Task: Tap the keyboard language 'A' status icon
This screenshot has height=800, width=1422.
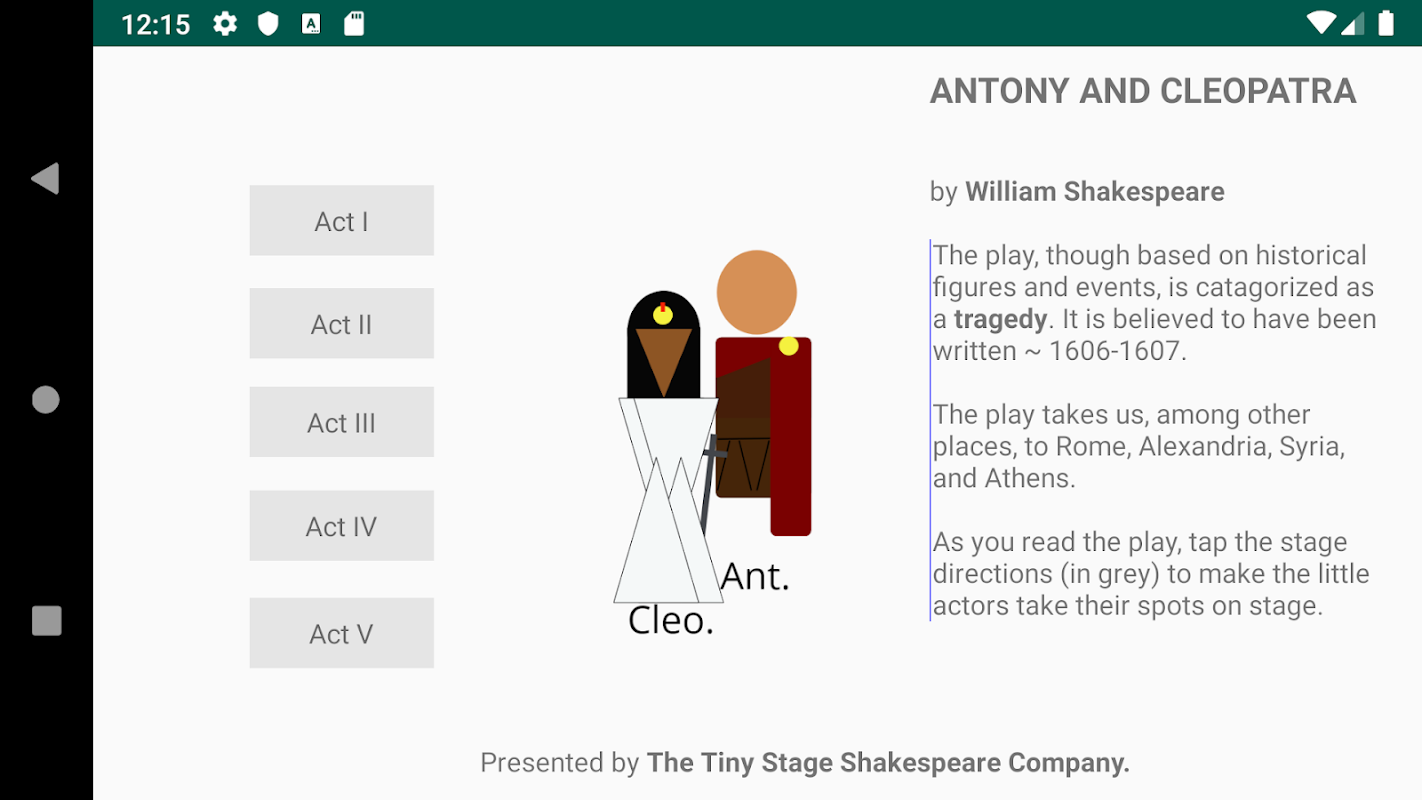Action: pos(311,24)
